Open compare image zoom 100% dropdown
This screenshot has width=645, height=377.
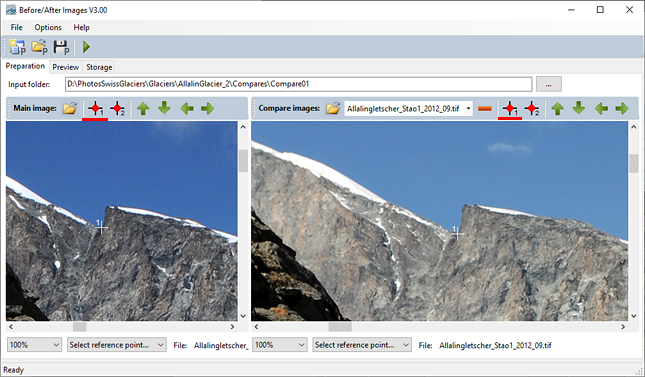(x=280, y=345)
